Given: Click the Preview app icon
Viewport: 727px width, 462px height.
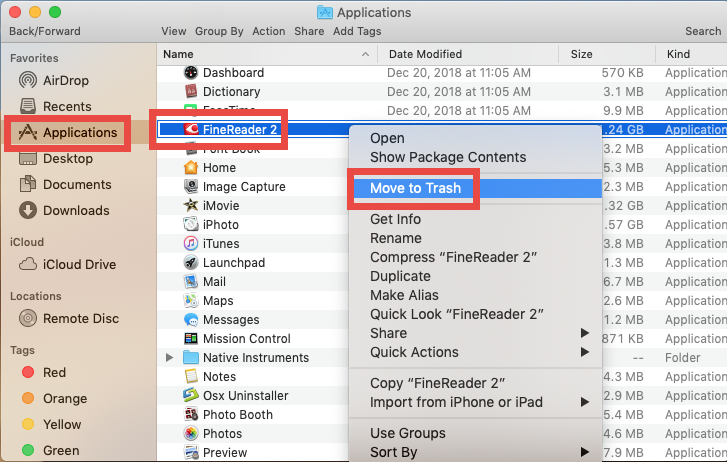Looking at the screenshot, I should (191, 452).
